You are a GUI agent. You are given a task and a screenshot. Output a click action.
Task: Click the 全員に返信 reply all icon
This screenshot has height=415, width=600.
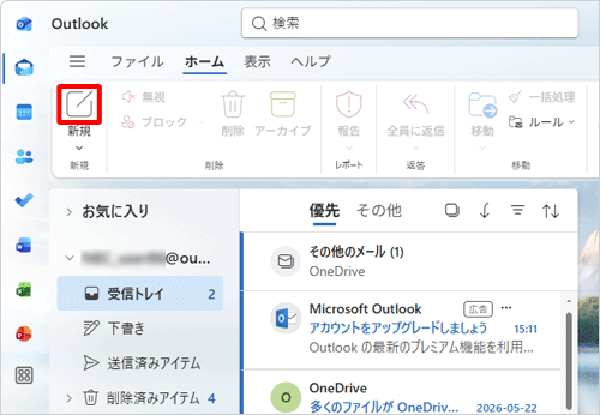415,104
